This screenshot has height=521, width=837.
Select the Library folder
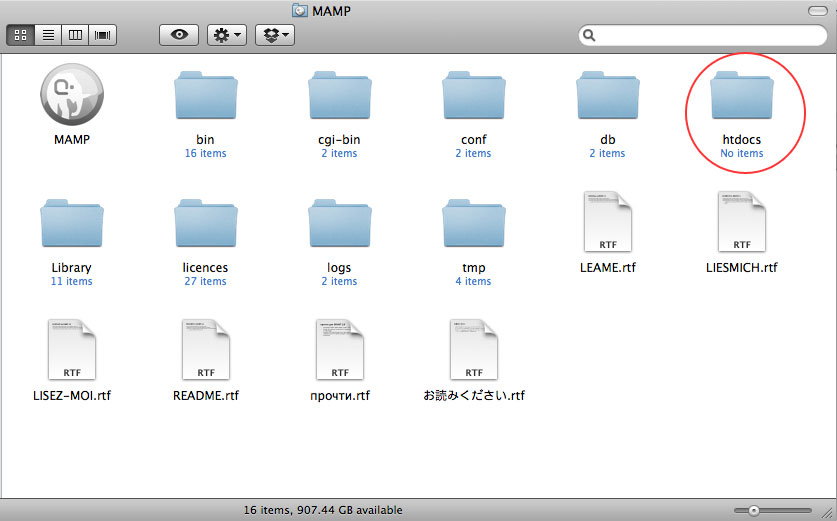tap(71, 225)
